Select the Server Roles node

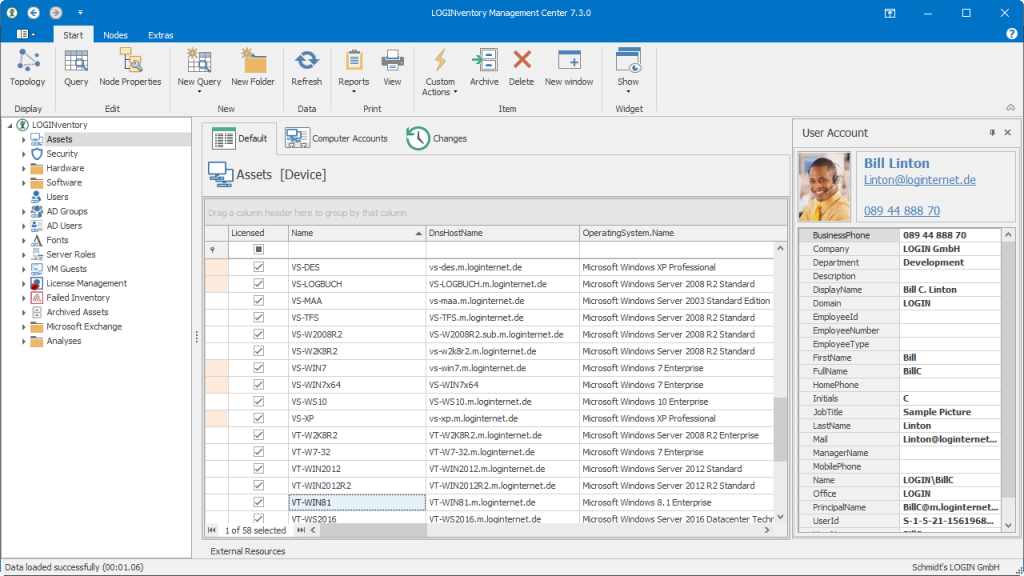coord(71,254)
